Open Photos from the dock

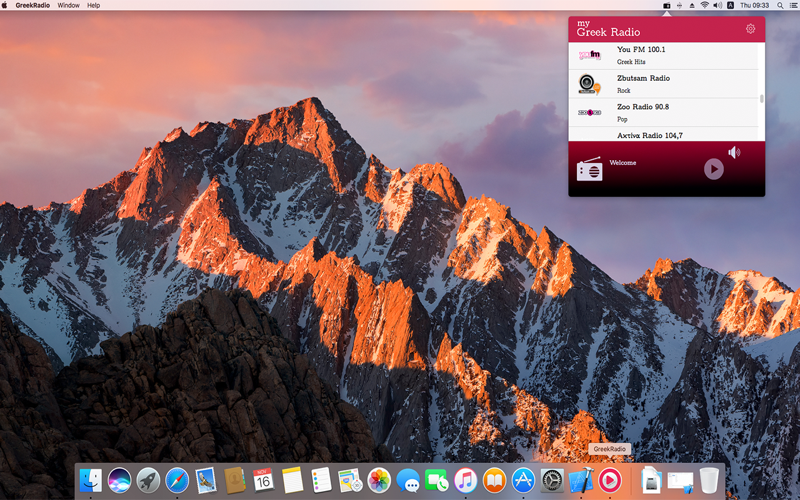point(379,480)
